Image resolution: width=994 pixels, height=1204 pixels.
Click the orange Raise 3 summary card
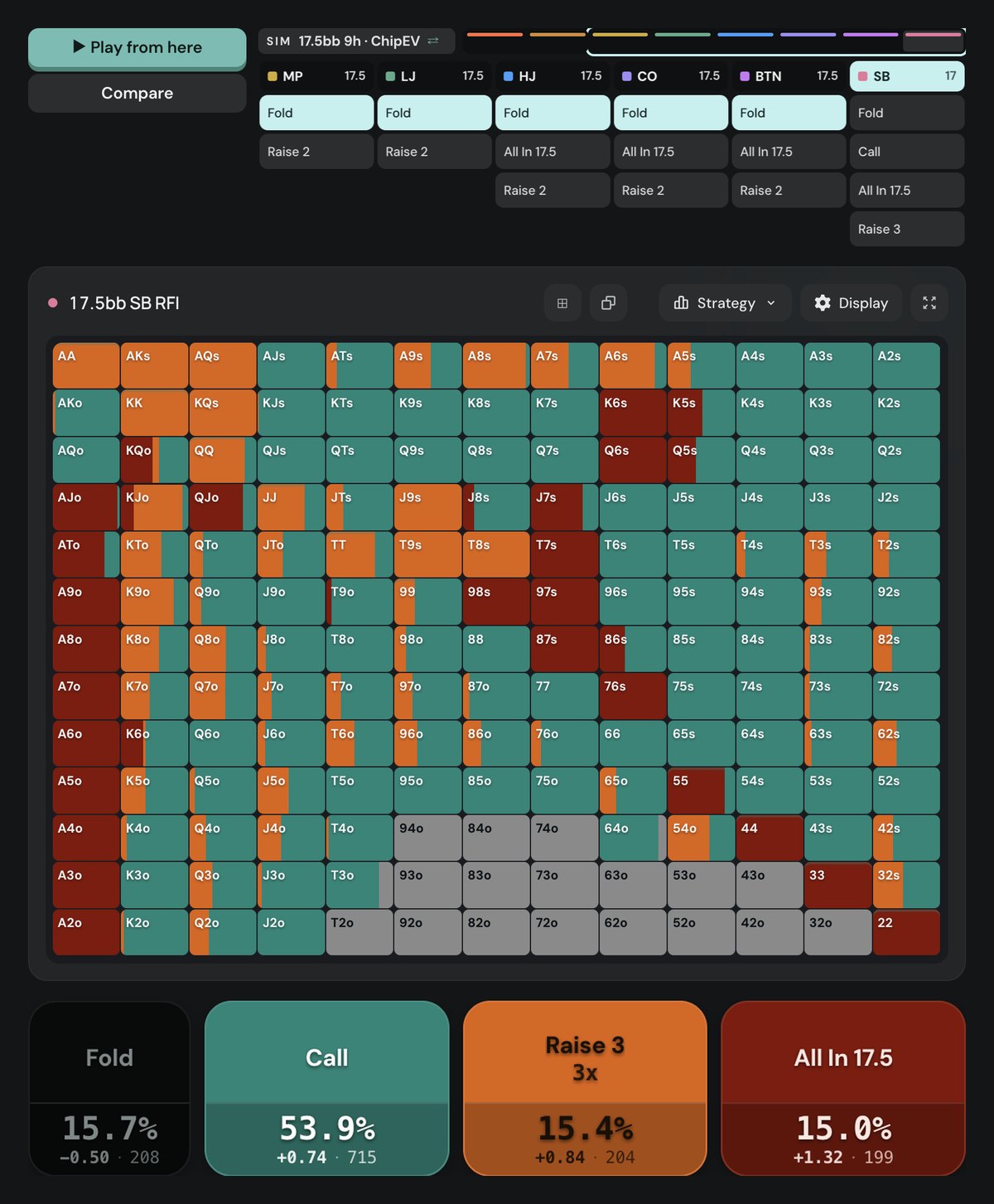coord(585,1088)
